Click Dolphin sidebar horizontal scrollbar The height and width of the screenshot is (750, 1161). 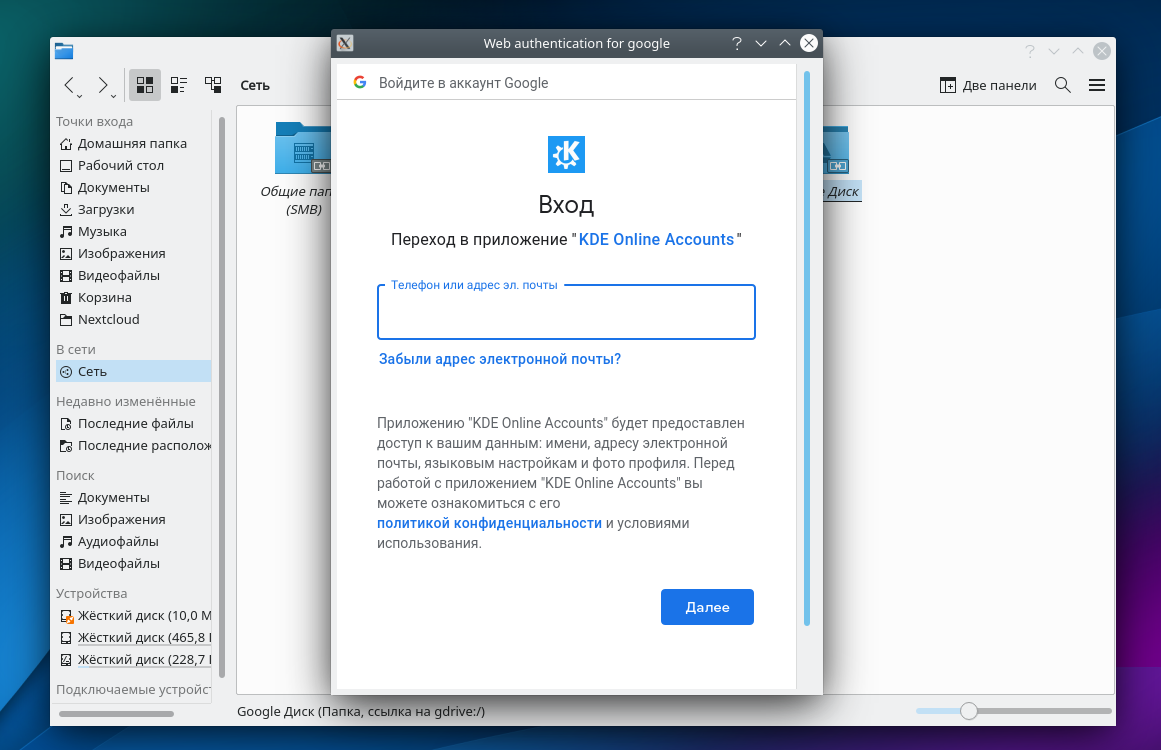tap(116, 714)
